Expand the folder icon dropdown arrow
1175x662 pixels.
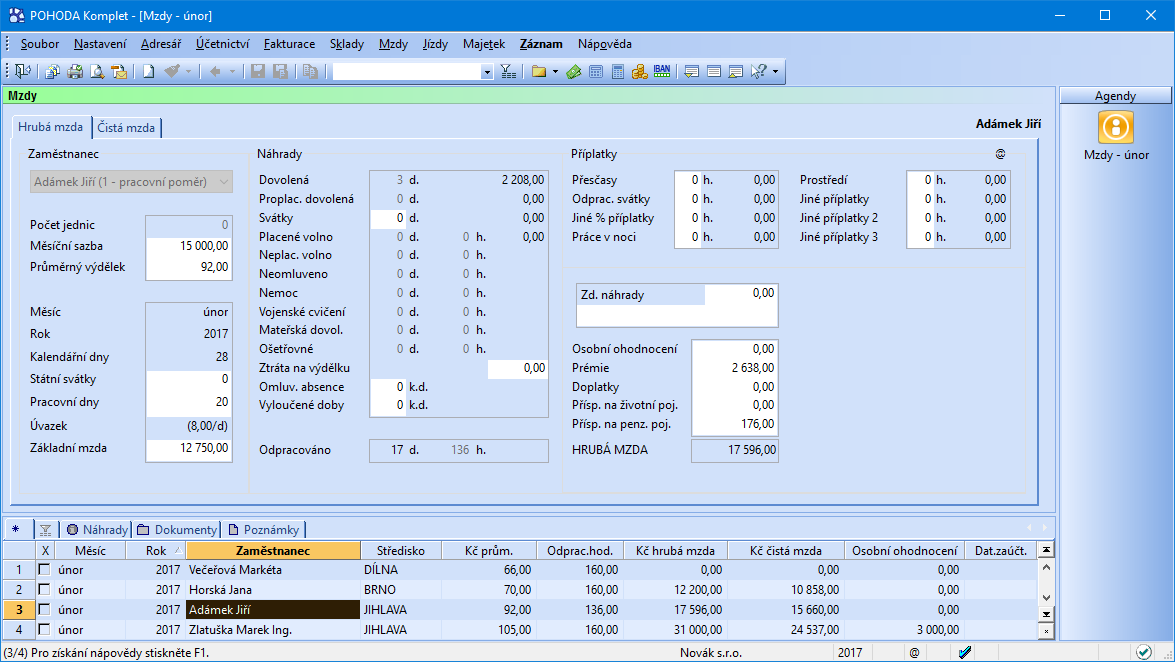coord(555,72)
